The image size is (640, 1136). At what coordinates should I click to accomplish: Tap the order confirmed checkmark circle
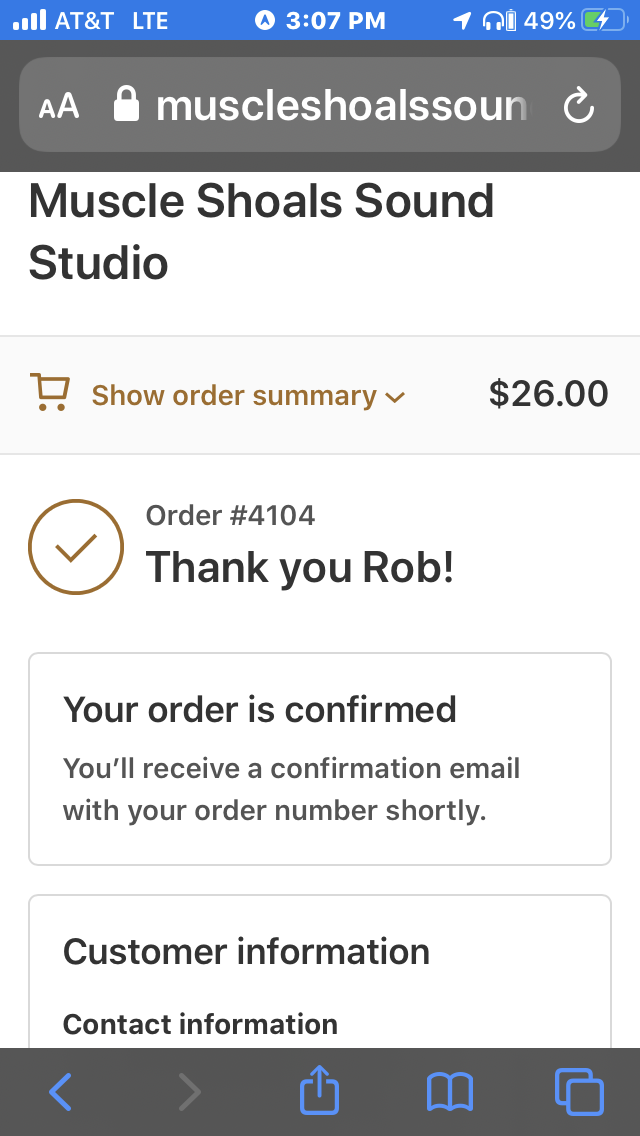click(76, 547)
